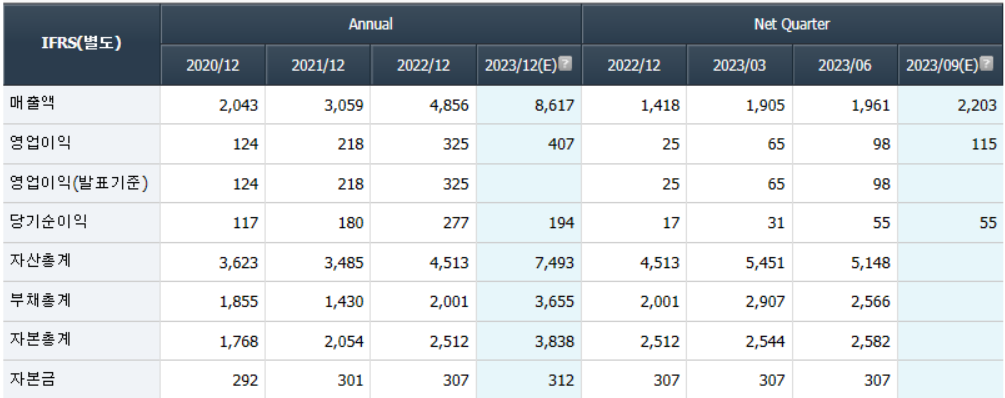Click the 2021/12 column header
This screenshot has width=1005, height=398.
click(x=318, y=65)
